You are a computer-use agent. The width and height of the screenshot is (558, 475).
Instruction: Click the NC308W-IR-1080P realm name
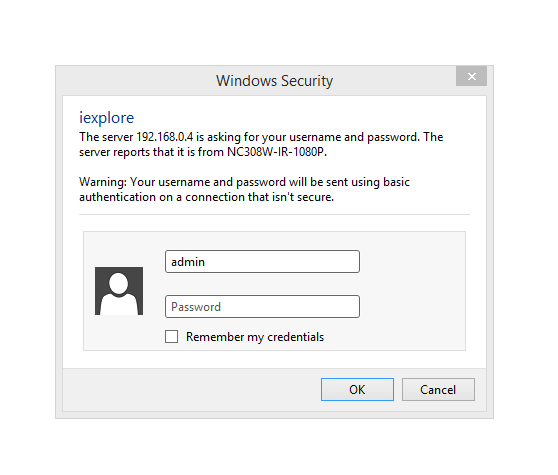pos(276,152)
